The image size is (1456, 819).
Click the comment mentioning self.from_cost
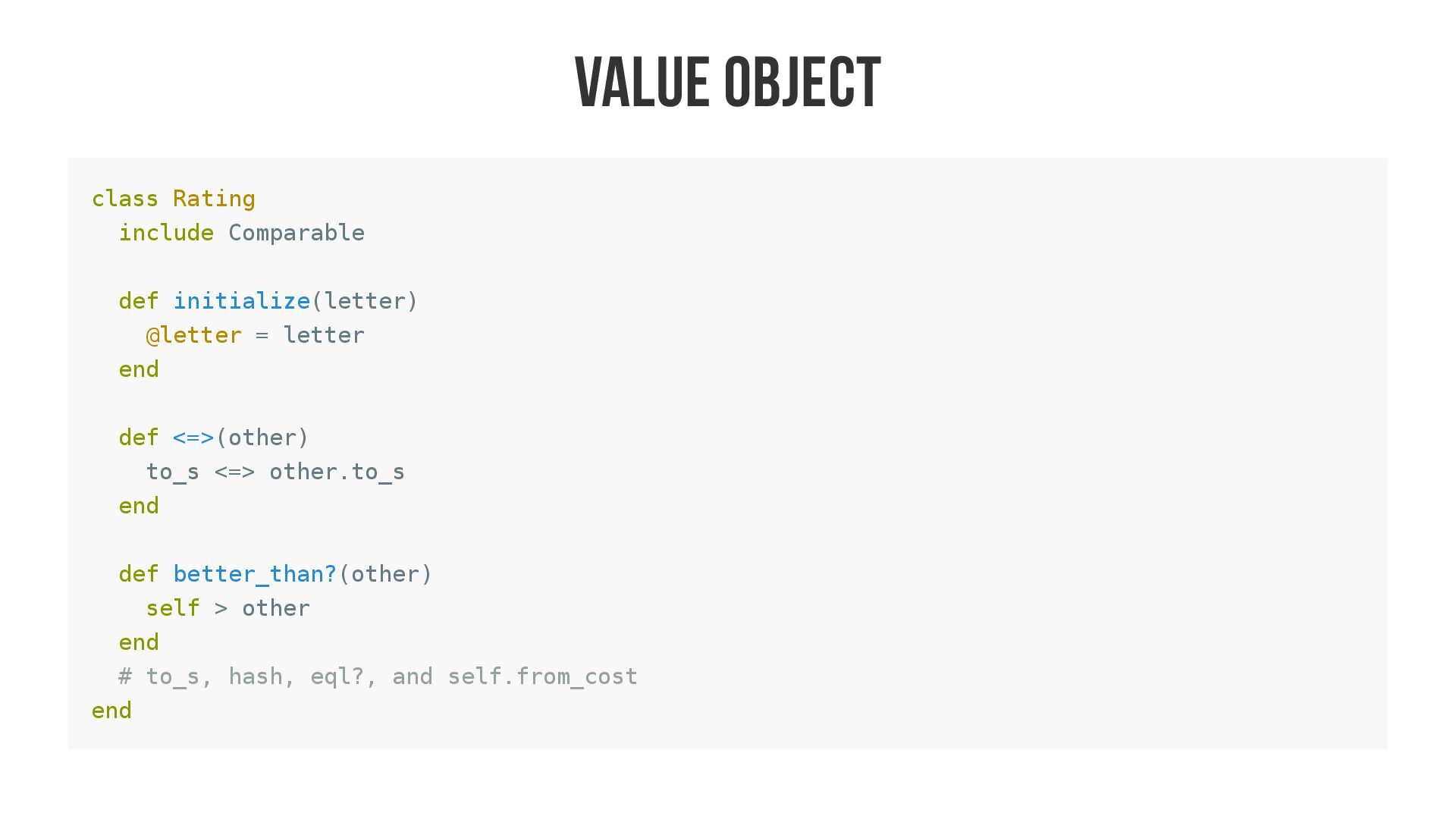click(x=378, y=676)
